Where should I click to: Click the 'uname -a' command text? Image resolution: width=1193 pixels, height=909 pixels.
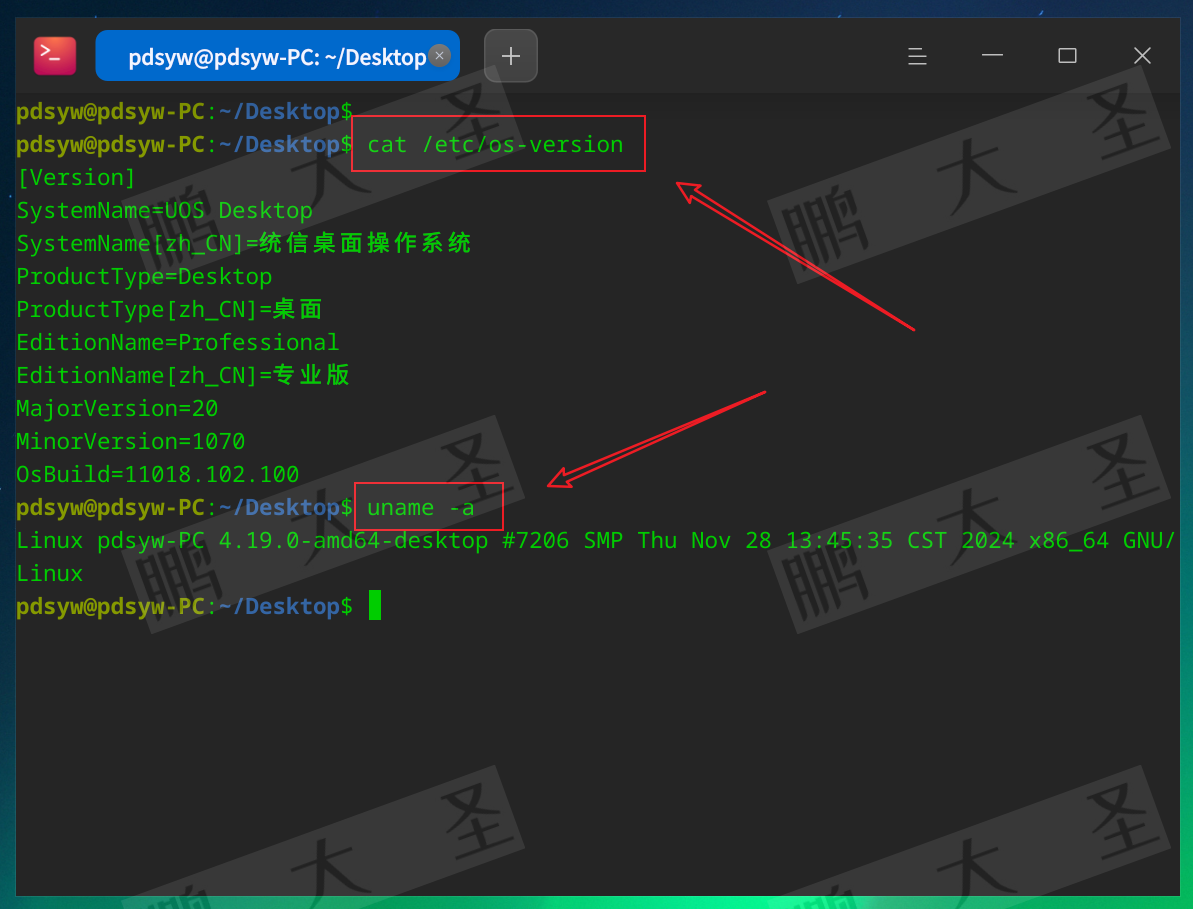click(421, 507)
